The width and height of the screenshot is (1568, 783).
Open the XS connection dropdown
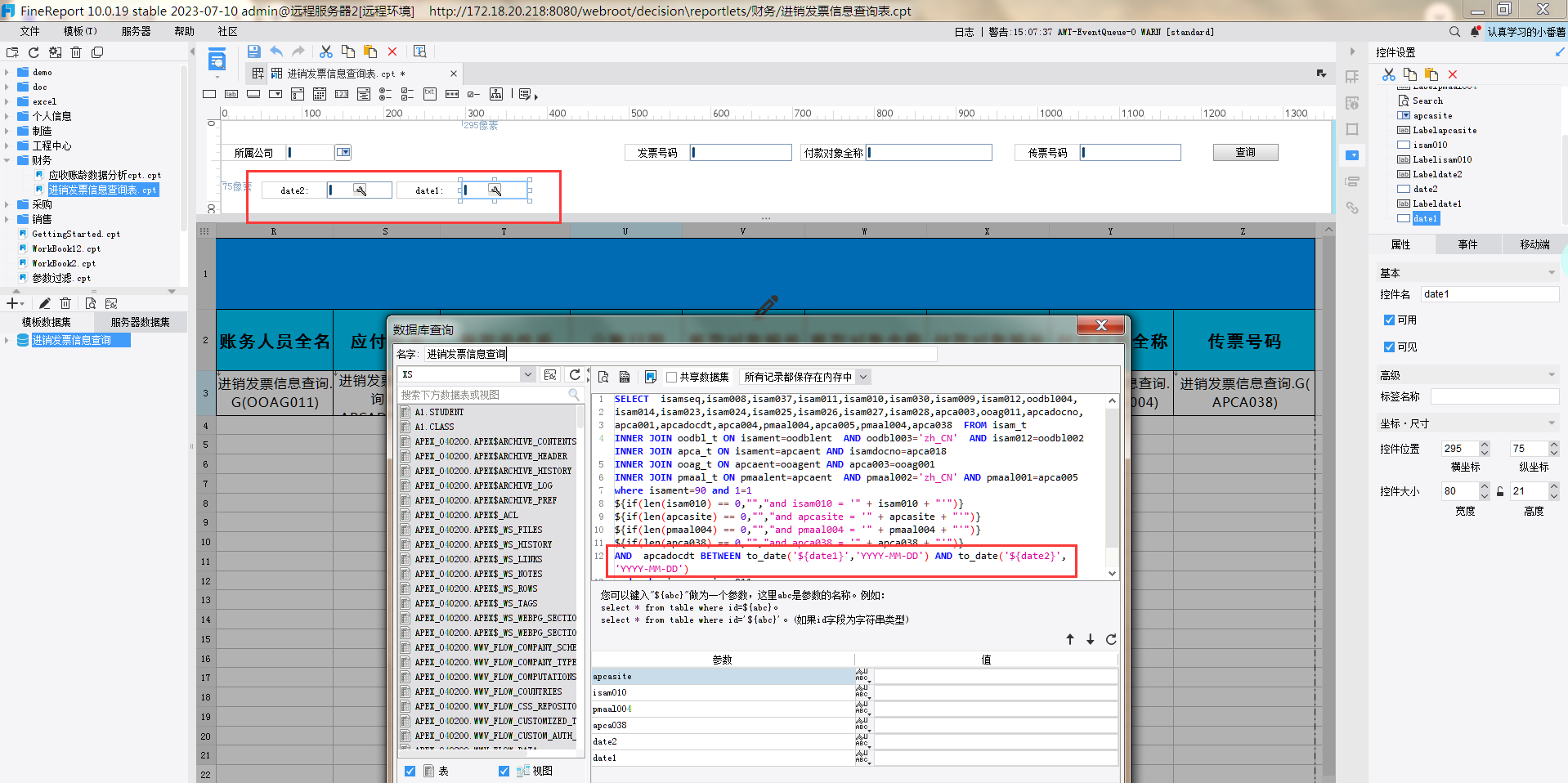point(528,374)
